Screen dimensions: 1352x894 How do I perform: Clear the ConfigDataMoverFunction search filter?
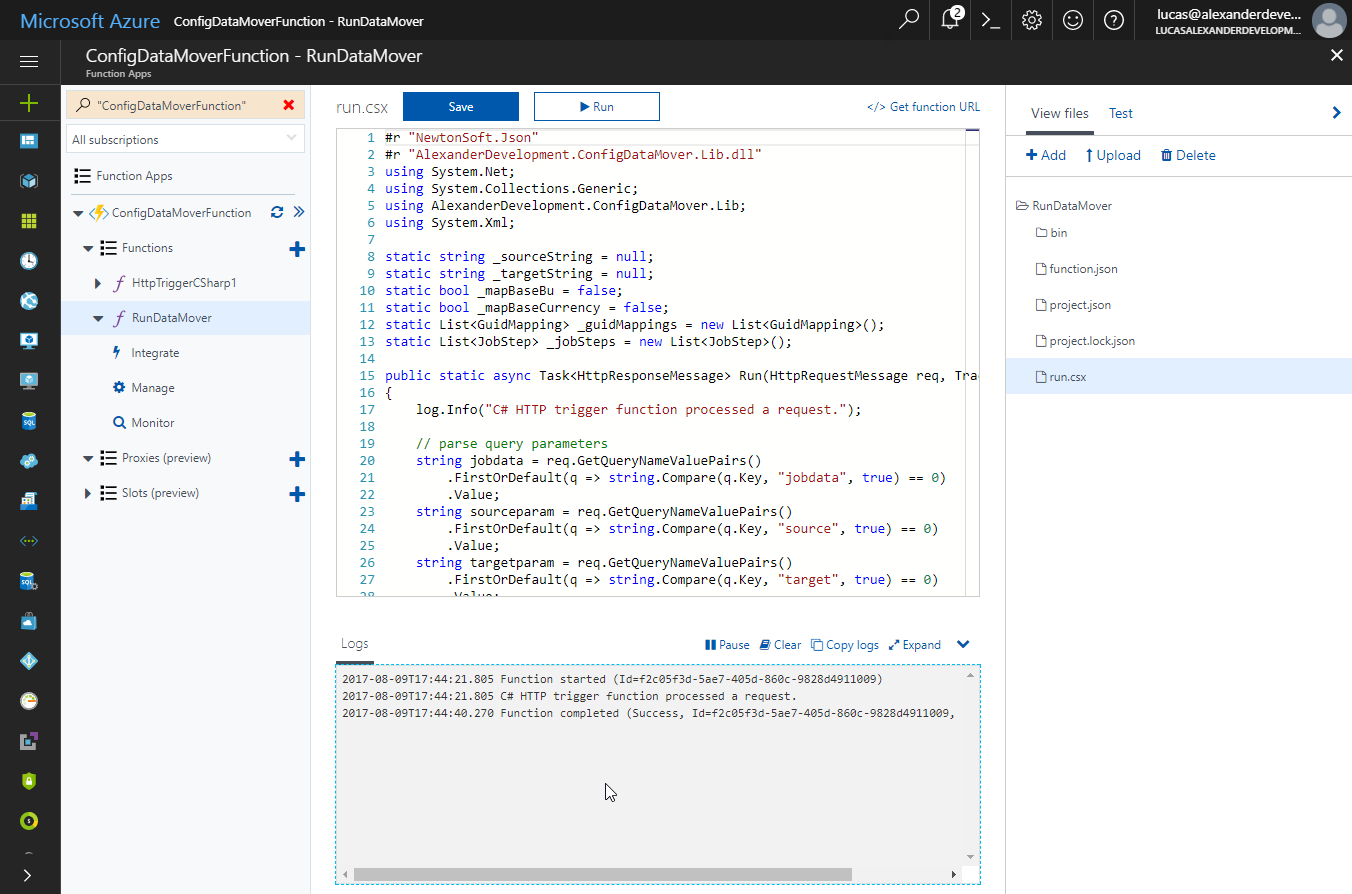[x=289, y=105]
